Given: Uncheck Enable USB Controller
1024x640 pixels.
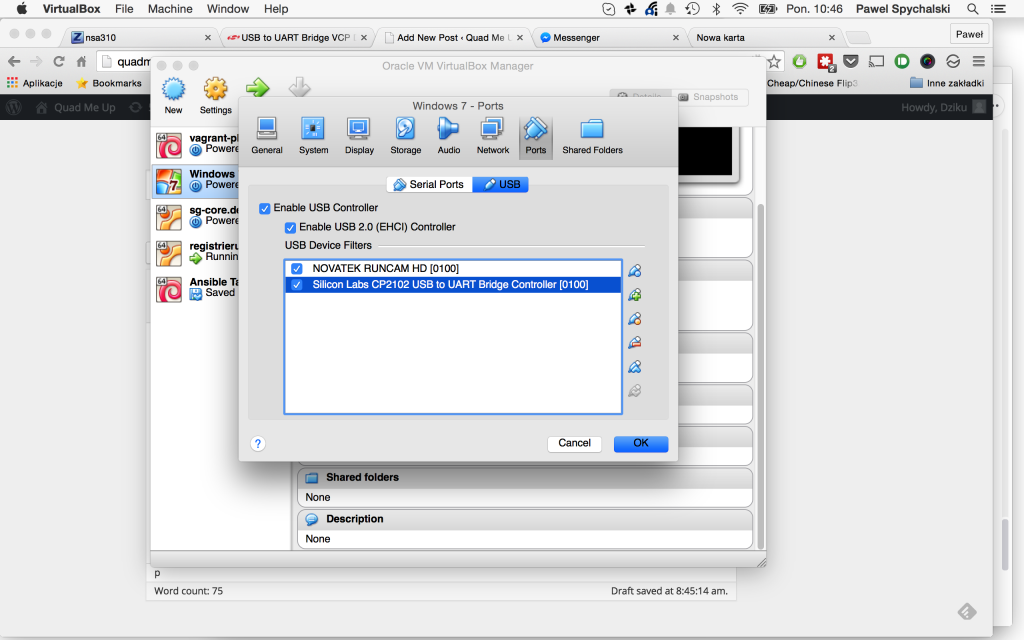Looking at the screenshot, I should coord(264,209).
